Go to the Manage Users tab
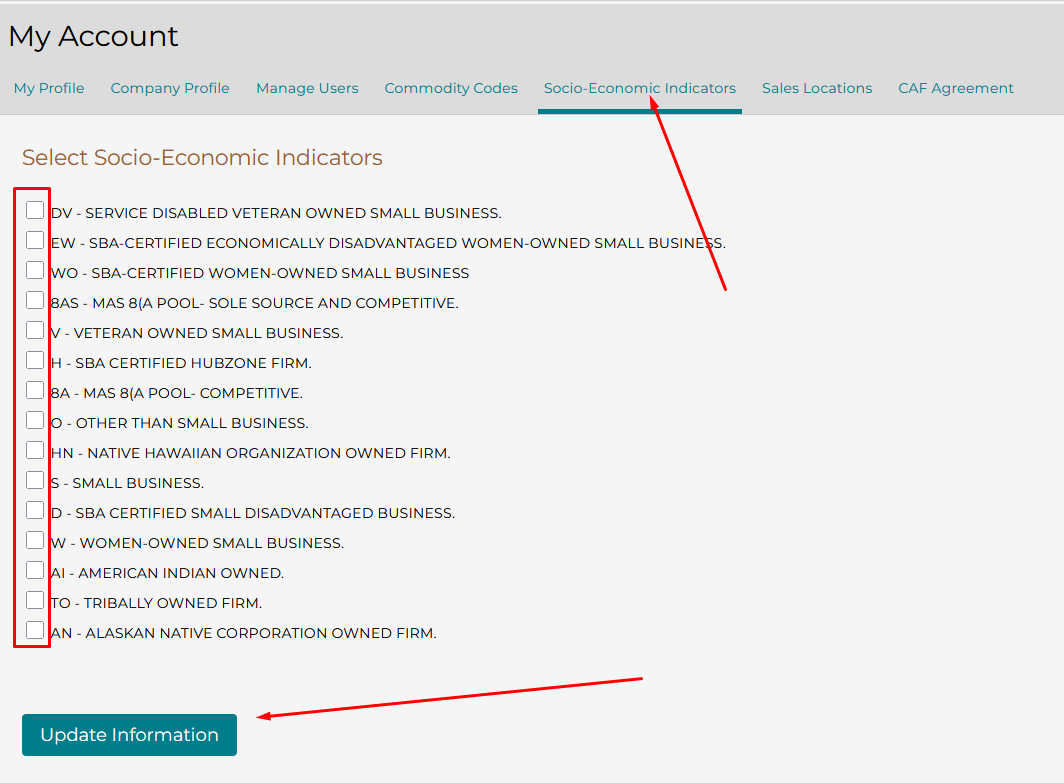This screenshot has width=1064, height=783. tap(307, 88)
